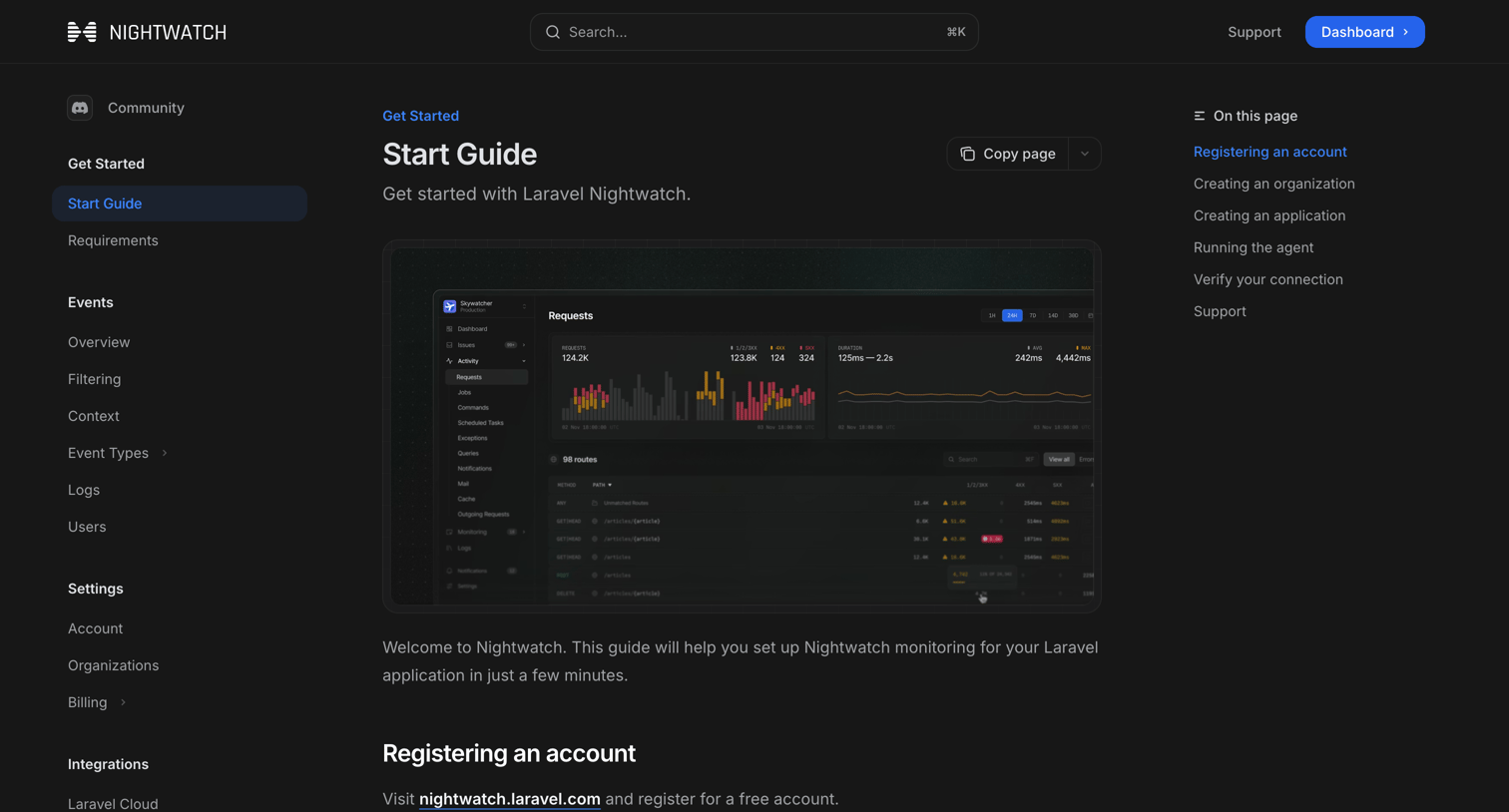The width and height of the screenshot is (1509, 812).
Task: Click the ⌘K shortcut hint in search
Action: pyautogui.click(x=956, y=32)
